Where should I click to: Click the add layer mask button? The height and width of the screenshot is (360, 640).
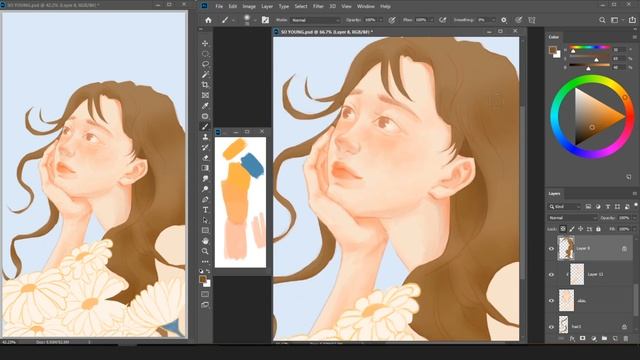pos(582,338)
